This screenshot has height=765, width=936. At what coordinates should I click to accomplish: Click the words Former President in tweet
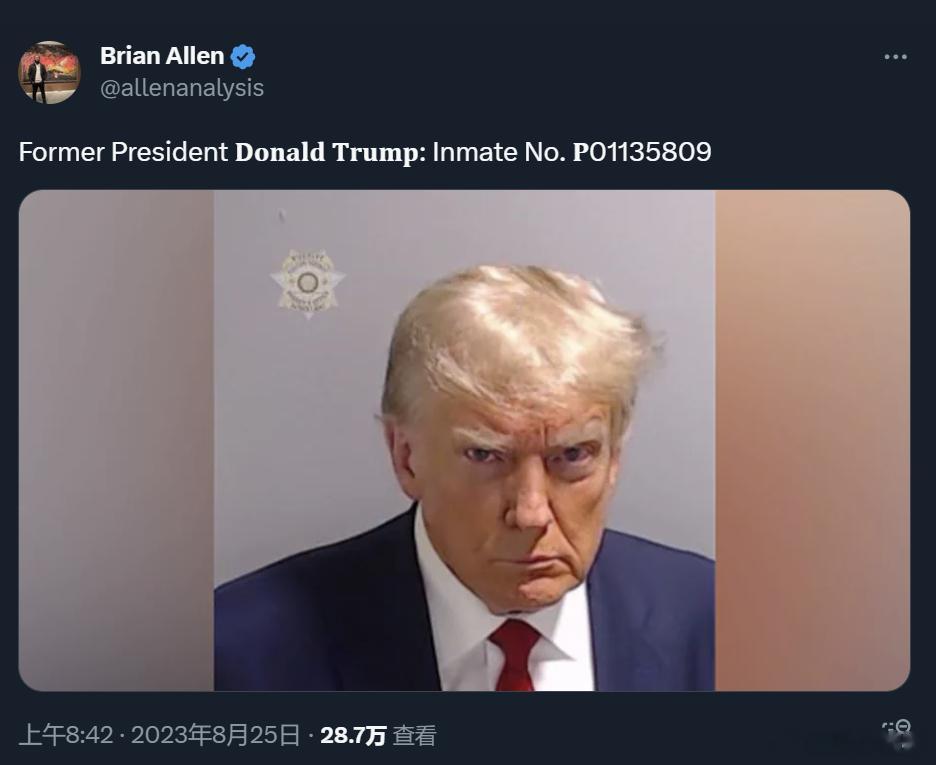[x=124, y=152]
